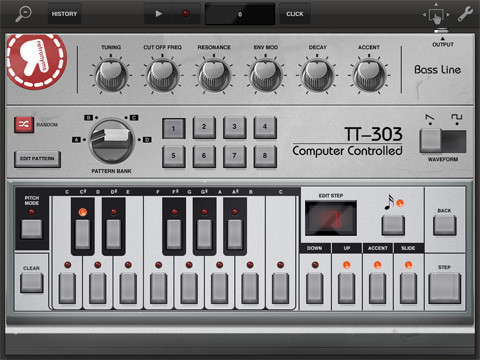This screenshot has width=480, height=360.
Task: Tap the A# black key button
Action: pyautogui.click(x=235, y=234)
